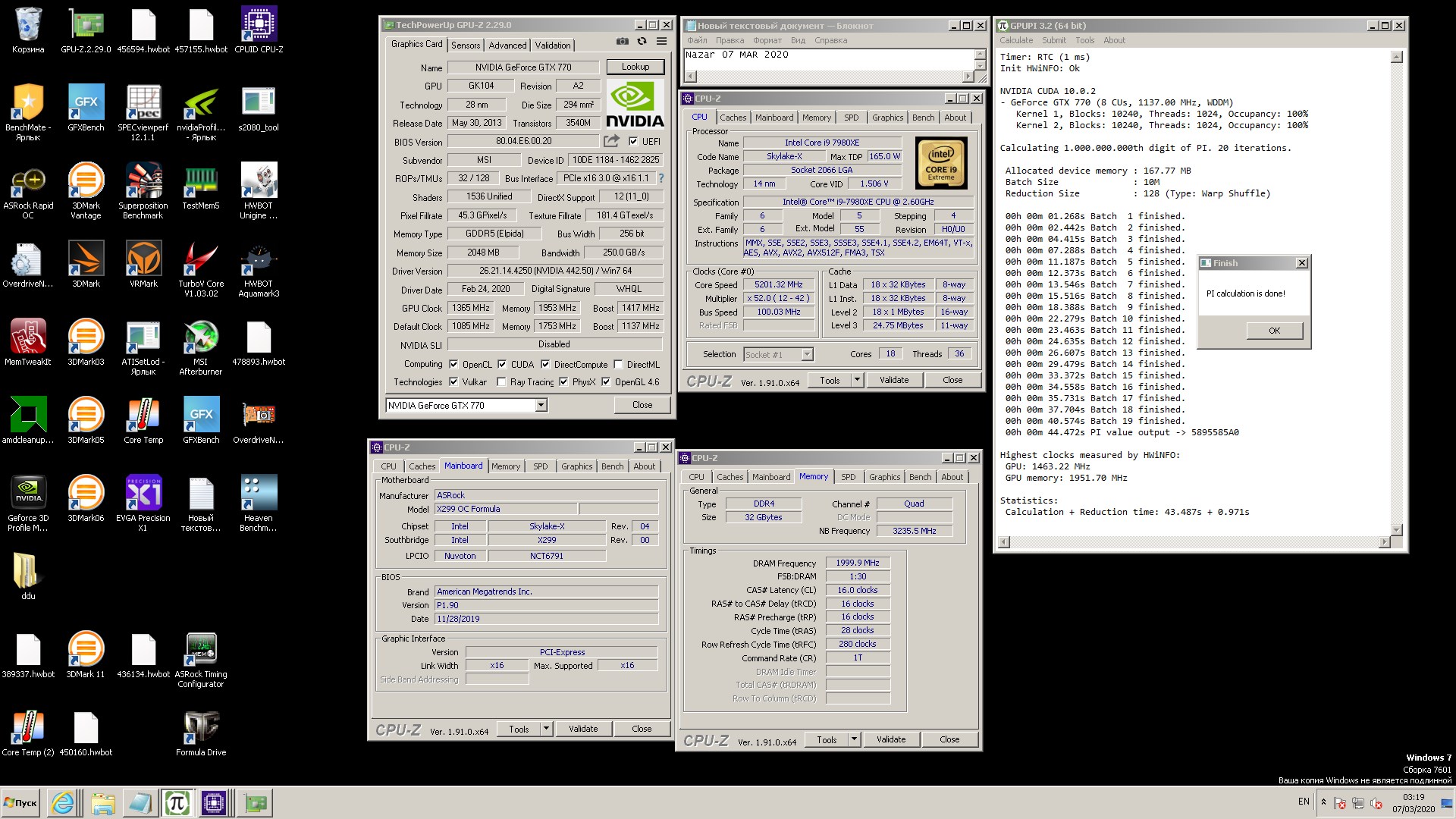Toggle the PhysX checkbox
This screenshot has width=1456, height=819.
[x=563, y=381]
